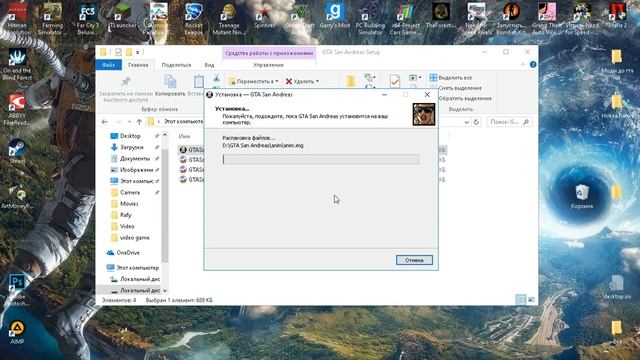The image size is (640, 360).
Task: Switch to the Поделиться ribbon tab
Action: click(176, 65)
